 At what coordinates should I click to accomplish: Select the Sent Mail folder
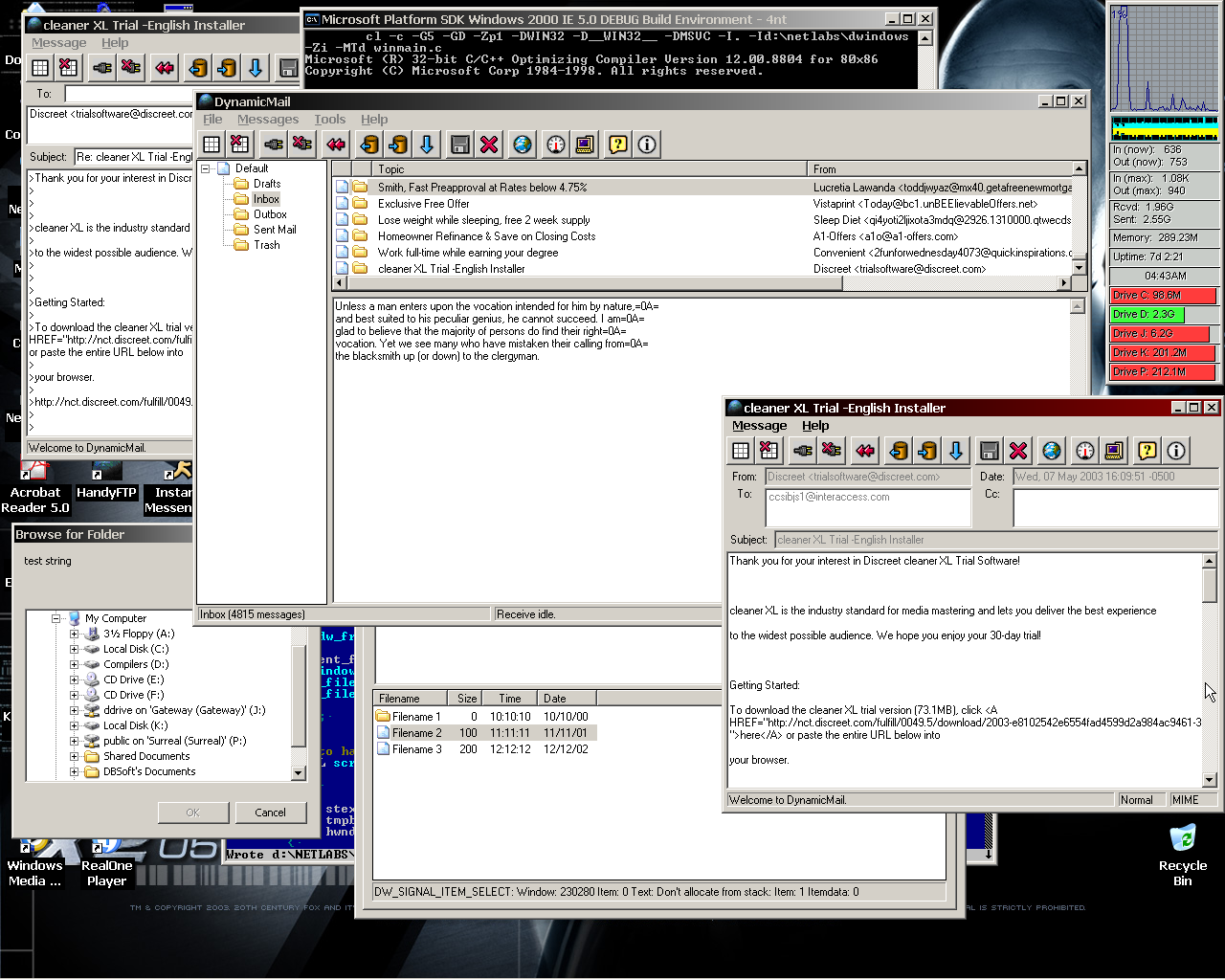pos(275,230)
